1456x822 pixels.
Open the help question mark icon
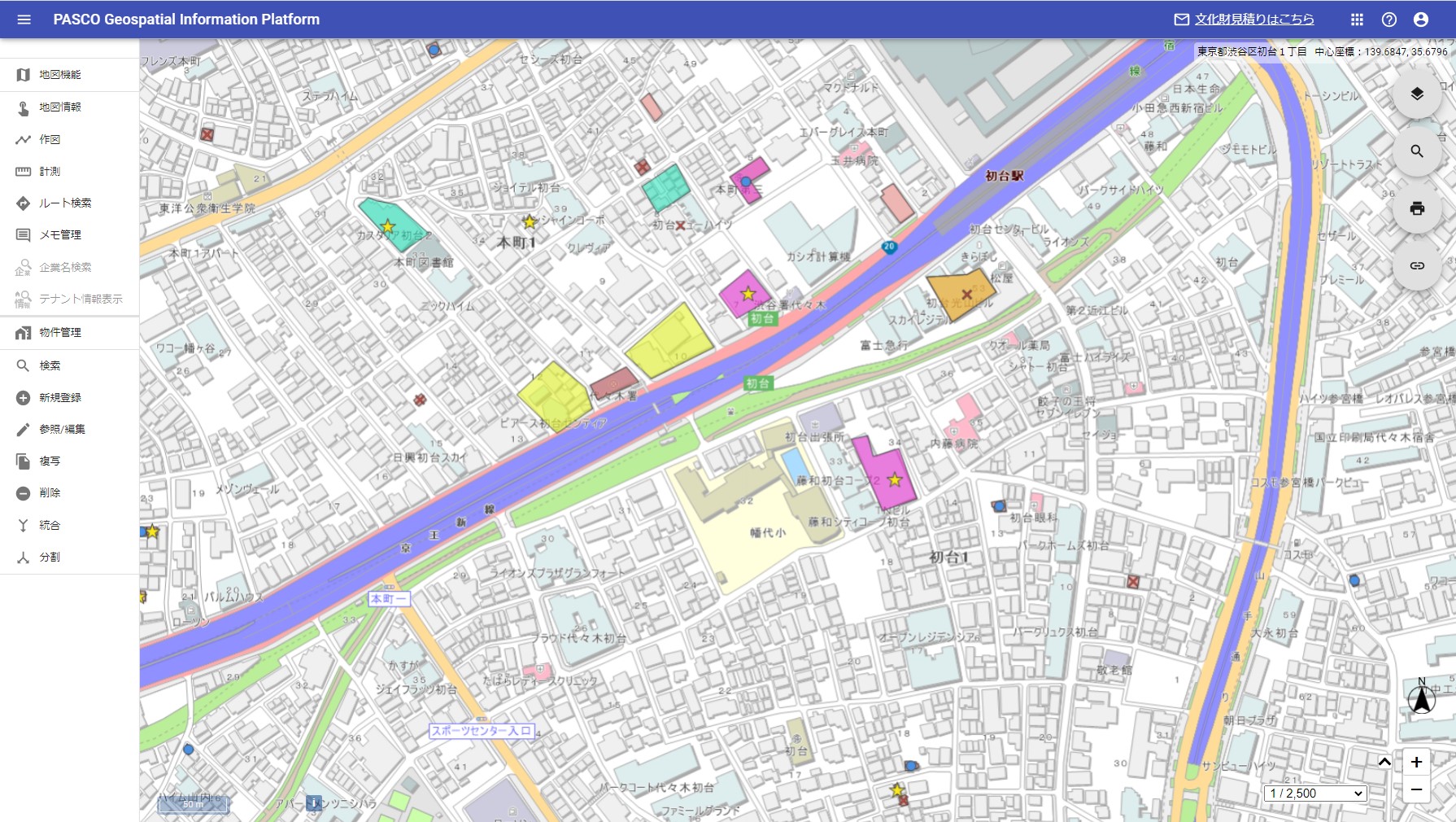[1389, 20]
